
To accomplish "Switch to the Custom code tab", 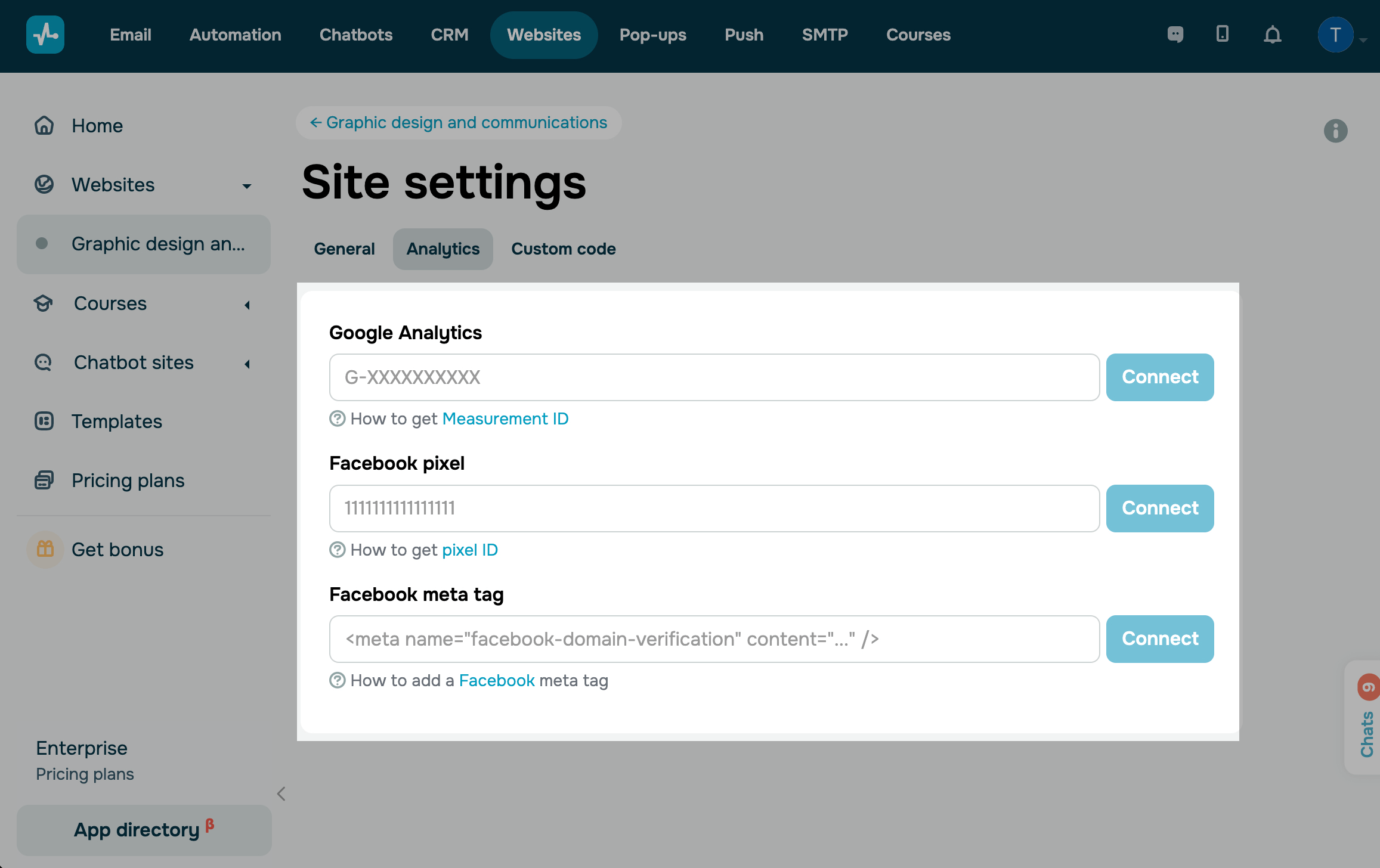I will 563,249.
